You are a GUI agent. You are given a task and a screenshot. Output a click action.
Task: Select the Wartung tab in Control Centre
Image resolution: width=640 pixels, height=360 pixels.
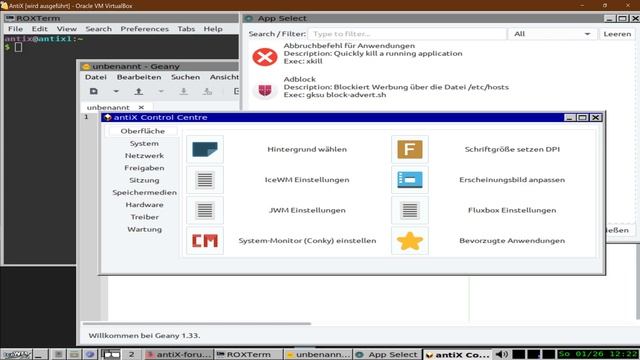tap(144, 229)
